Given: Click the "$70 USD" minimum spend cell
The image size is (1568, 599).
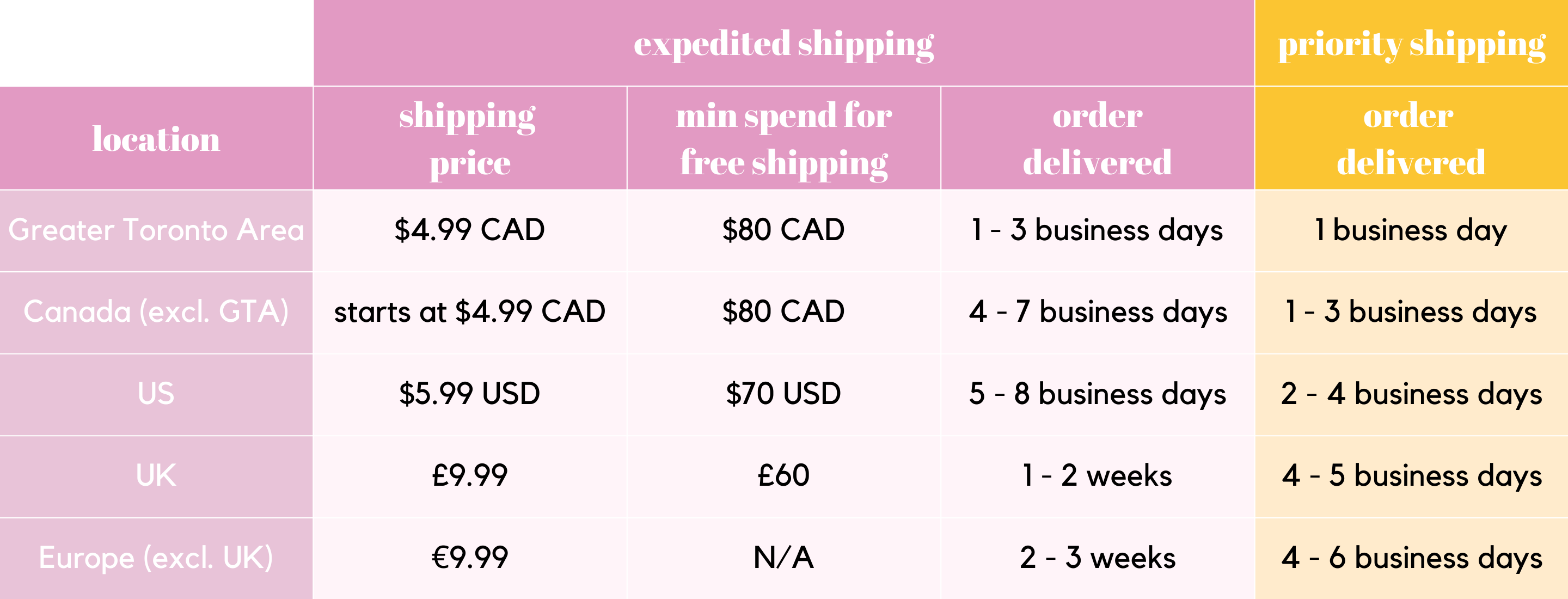Looking at the screenshot, I should pyautogui.click(x=783, y=393).
